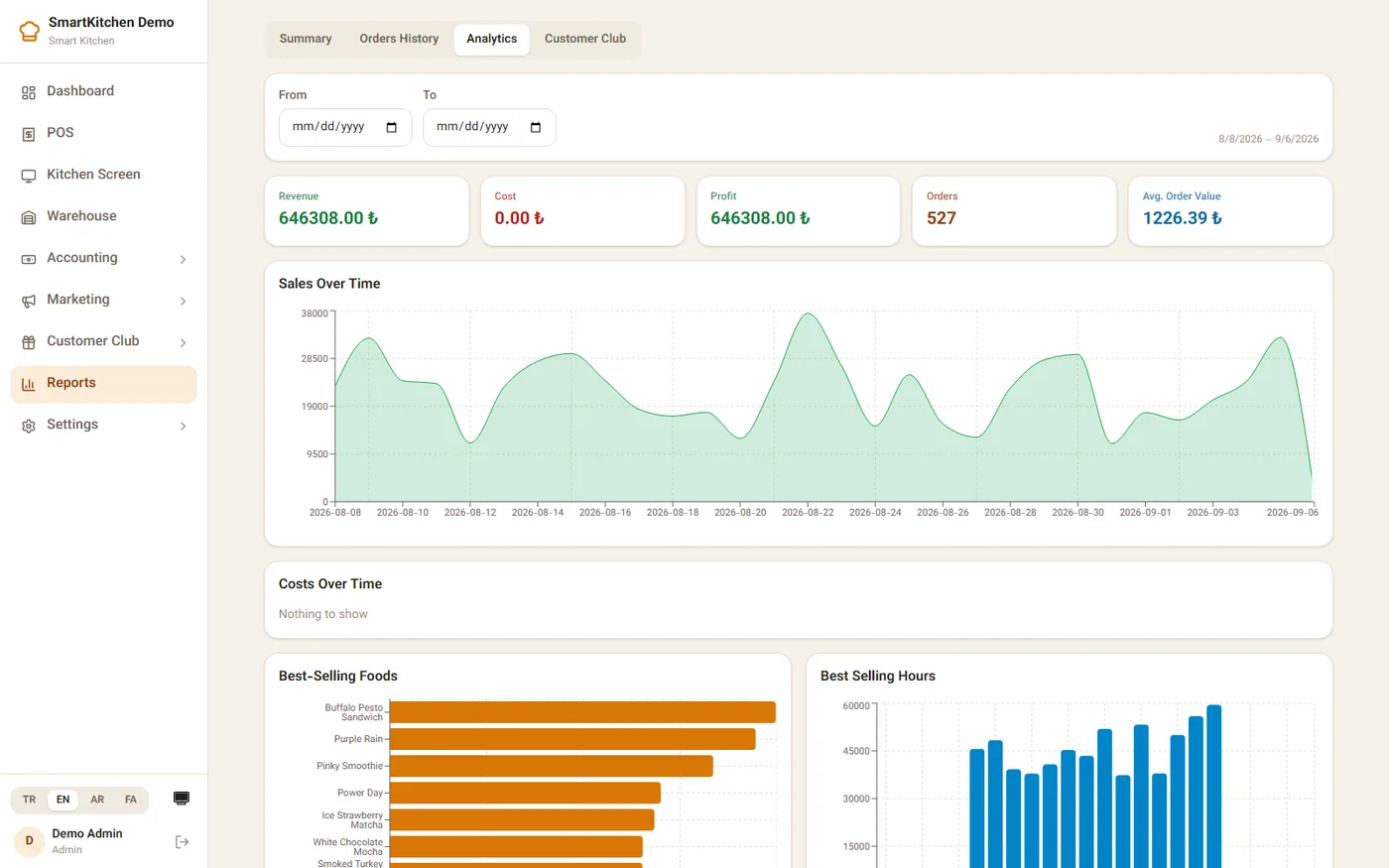Screen dimensions: 1389x868
Task: Click the From date input field
Action: 345,127
